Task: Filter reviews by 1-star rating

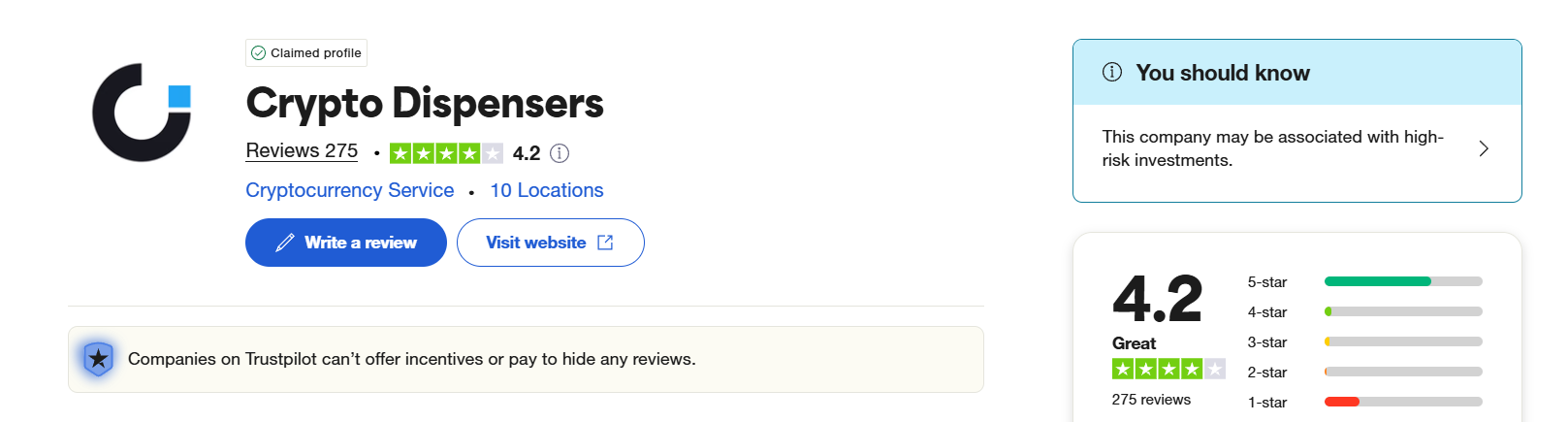Action: 1266,403
